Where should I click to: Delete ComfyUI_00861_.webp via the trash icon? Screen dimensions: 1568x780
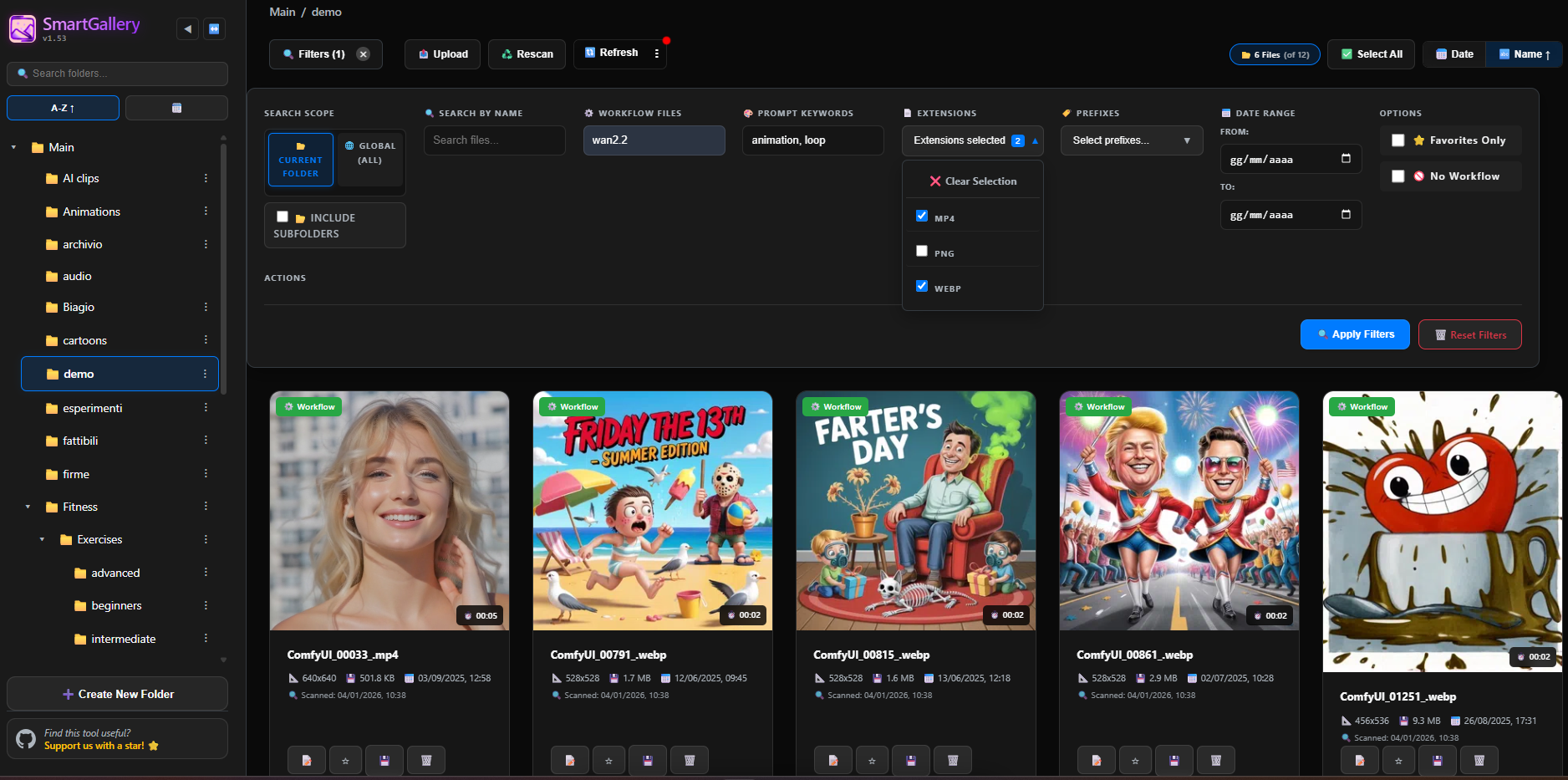[1216, 760]
